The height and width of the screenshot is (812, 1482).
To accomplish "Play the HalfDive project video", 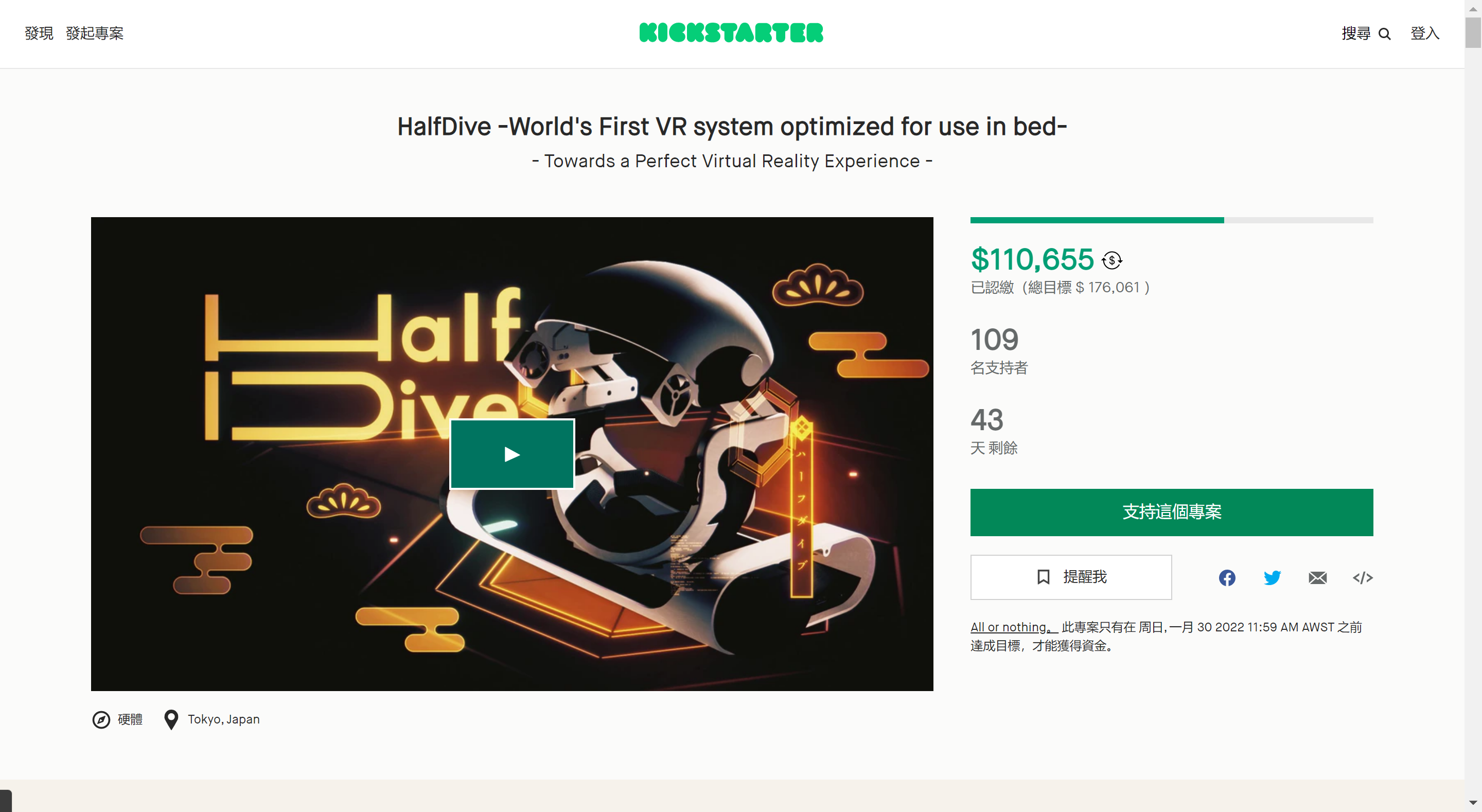I will click(511, 454).
